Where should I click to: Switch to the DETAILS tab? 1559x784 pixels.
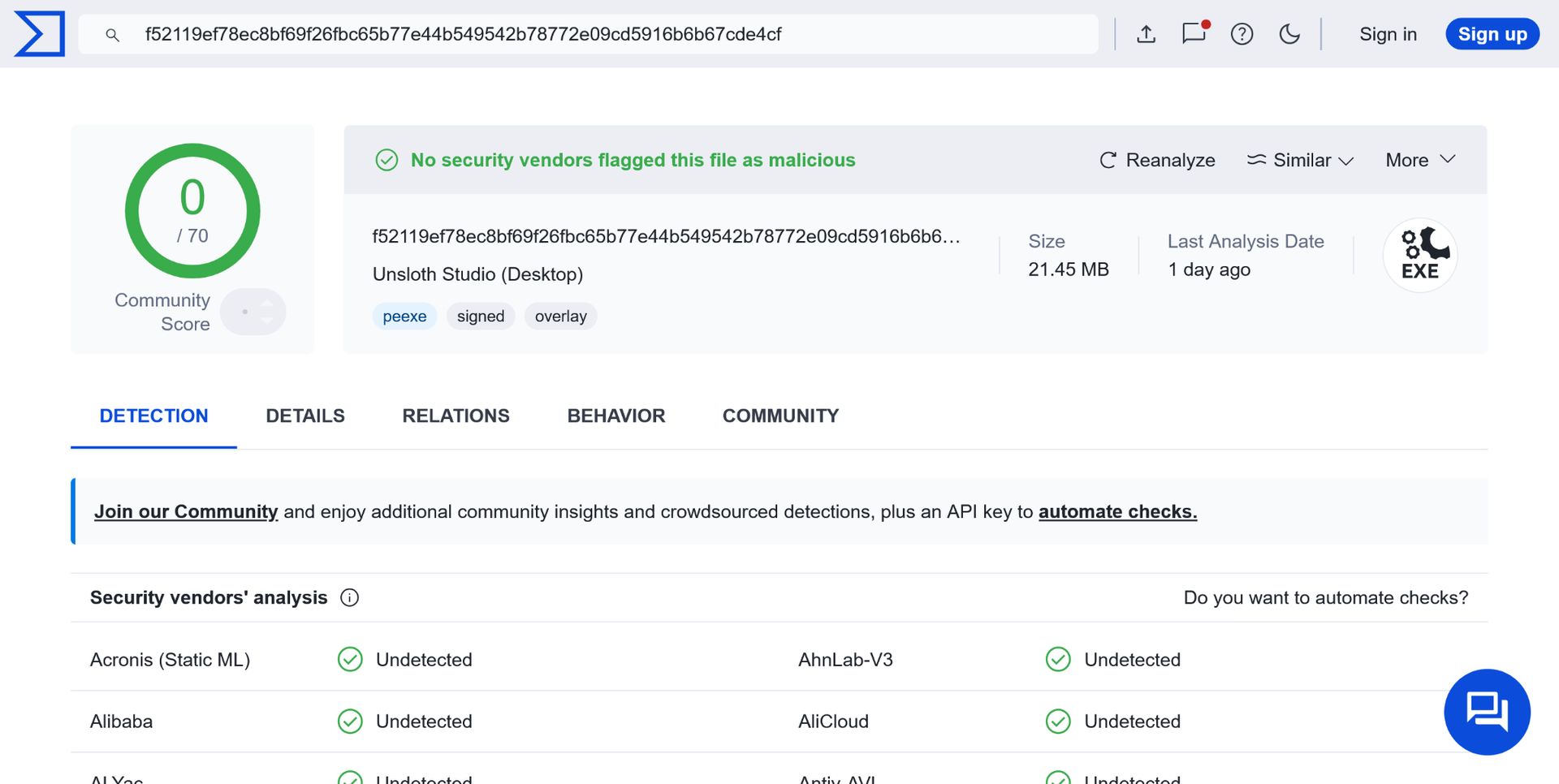(x=305, y=416)
